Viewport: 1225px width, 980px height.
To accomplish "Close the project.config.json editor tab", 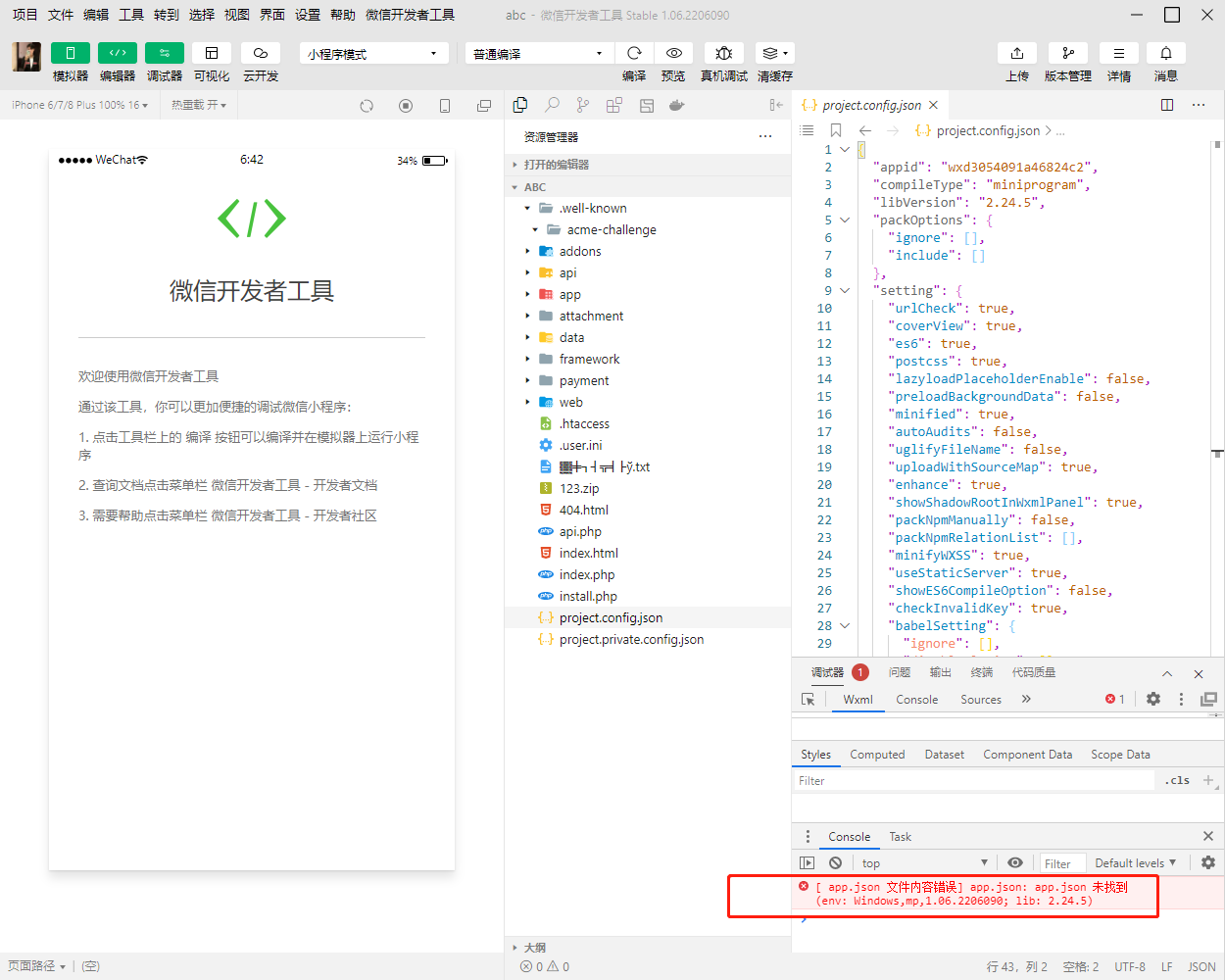I will point(934,105).
